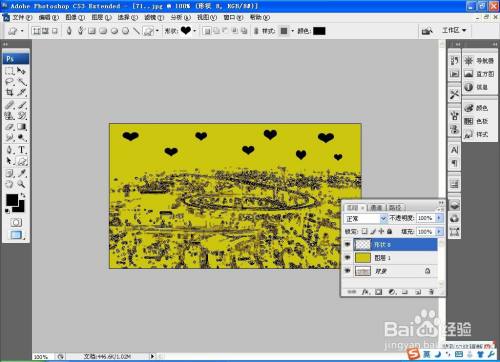The image size is (500, 362).
Task: Select the Path Selection tool
Action: click(9, 161)
